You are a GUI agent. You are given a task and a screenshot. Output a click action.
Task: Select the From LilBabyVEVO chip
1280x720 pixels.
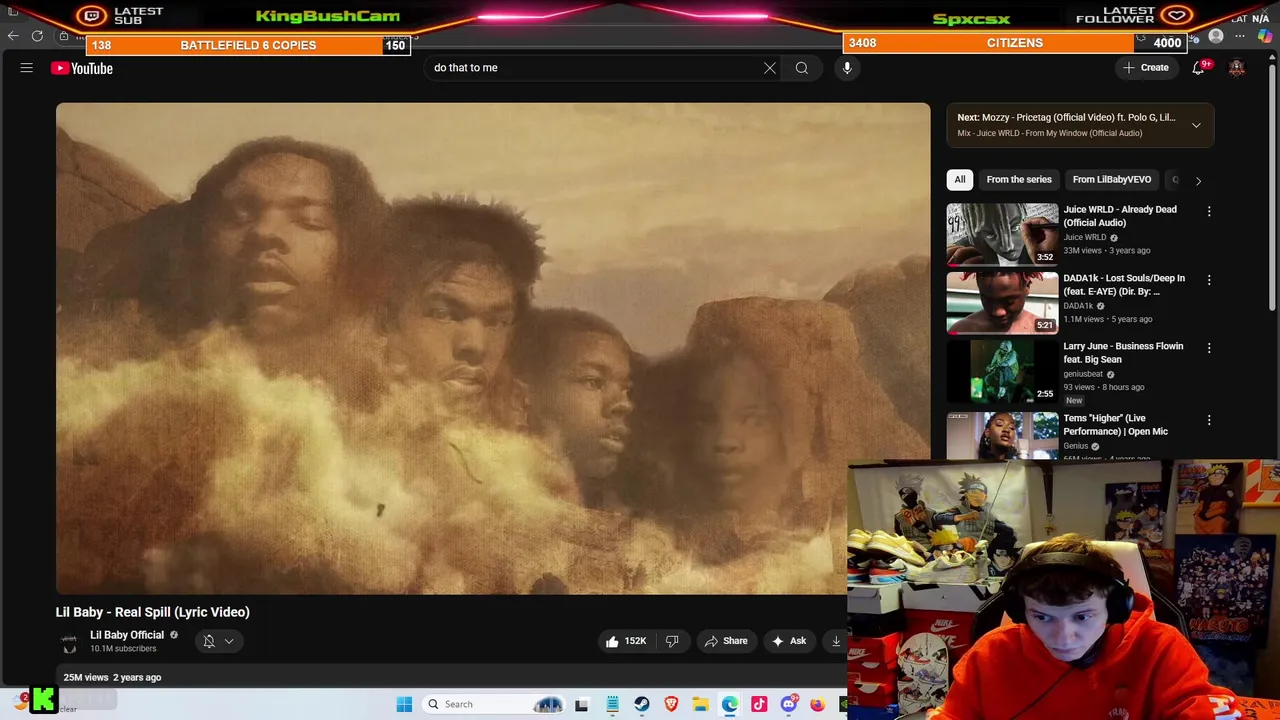1112,180
